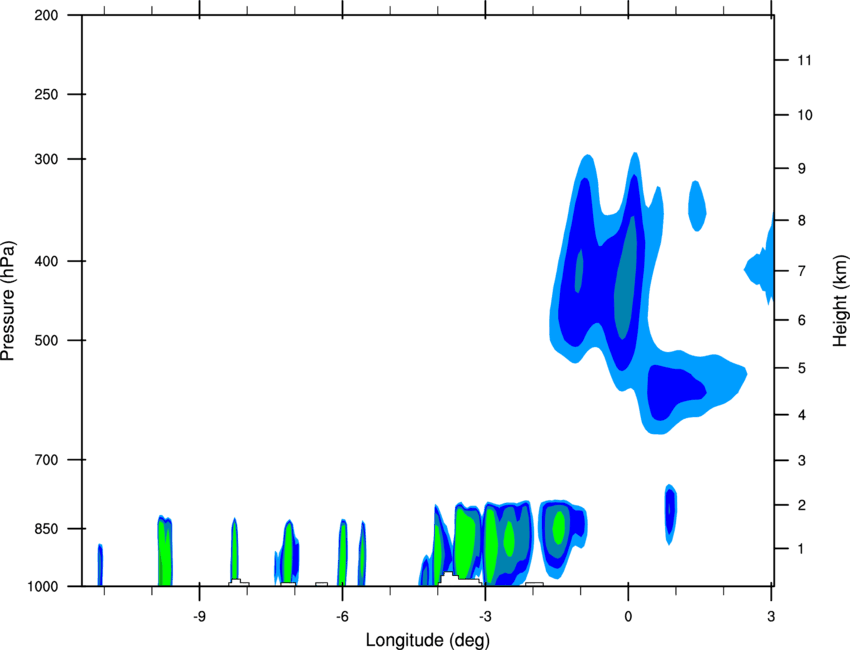
Task: Click pressure tick label 700
Action: tap(46, 460)
